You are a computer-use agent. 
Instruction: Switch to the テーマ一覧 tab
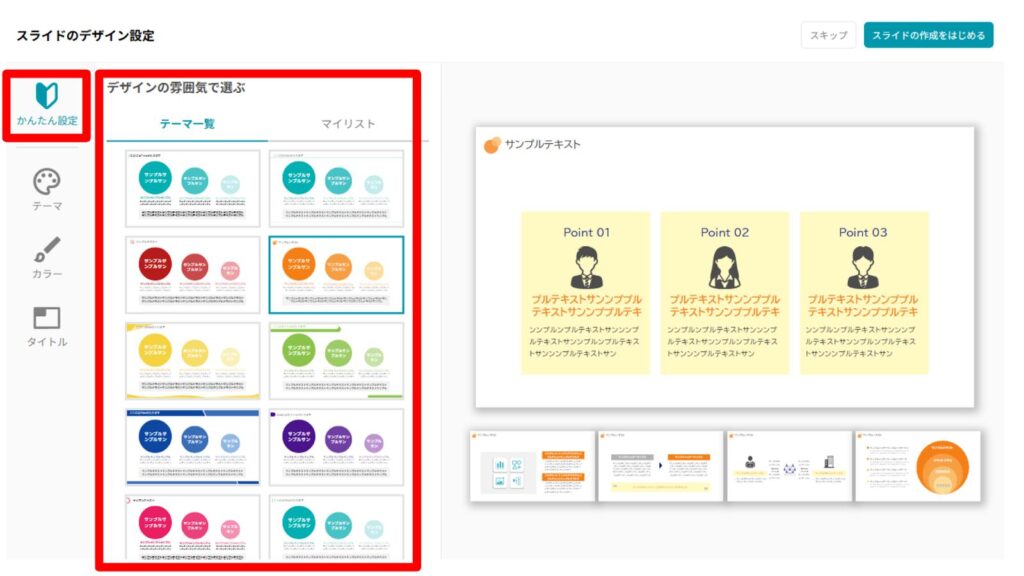(x=187, y=124)
